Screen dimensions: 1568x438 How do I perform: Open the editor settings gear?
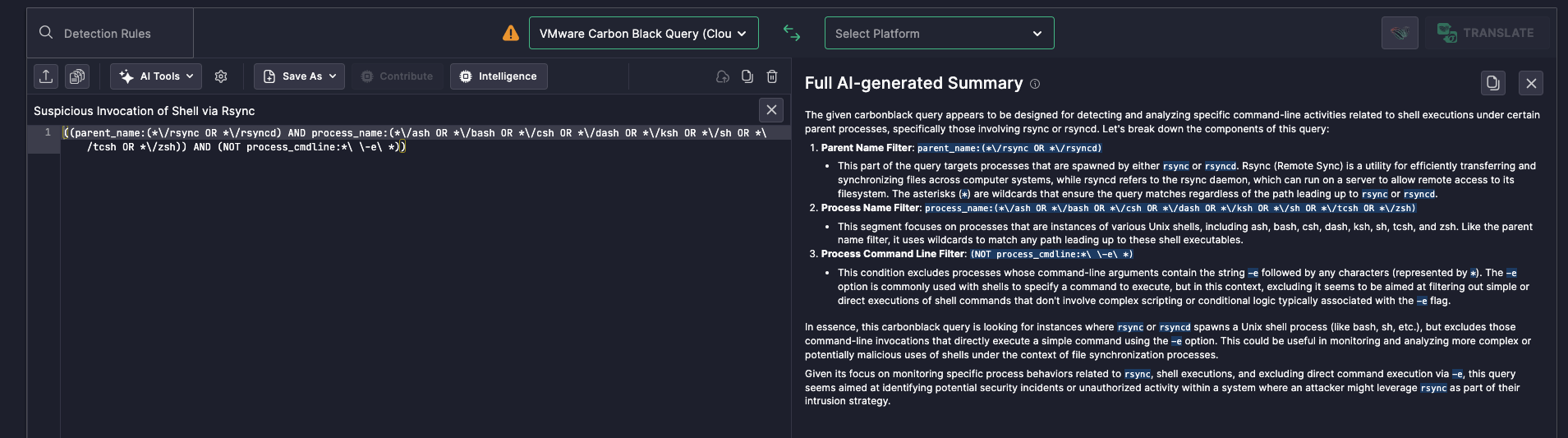(x=221, y=76)
